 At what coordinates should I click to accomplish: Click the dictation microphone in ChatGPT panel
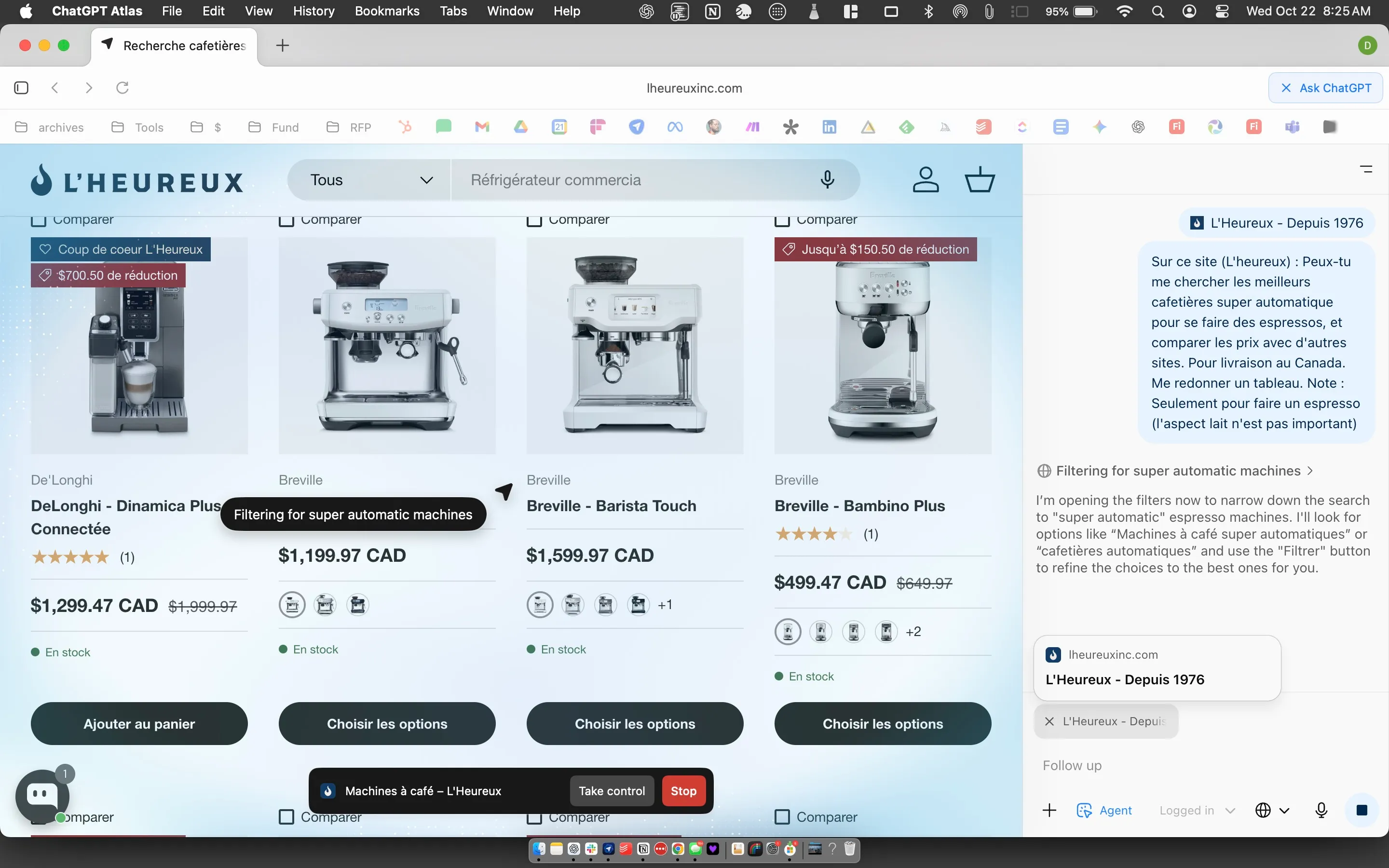1321,810
